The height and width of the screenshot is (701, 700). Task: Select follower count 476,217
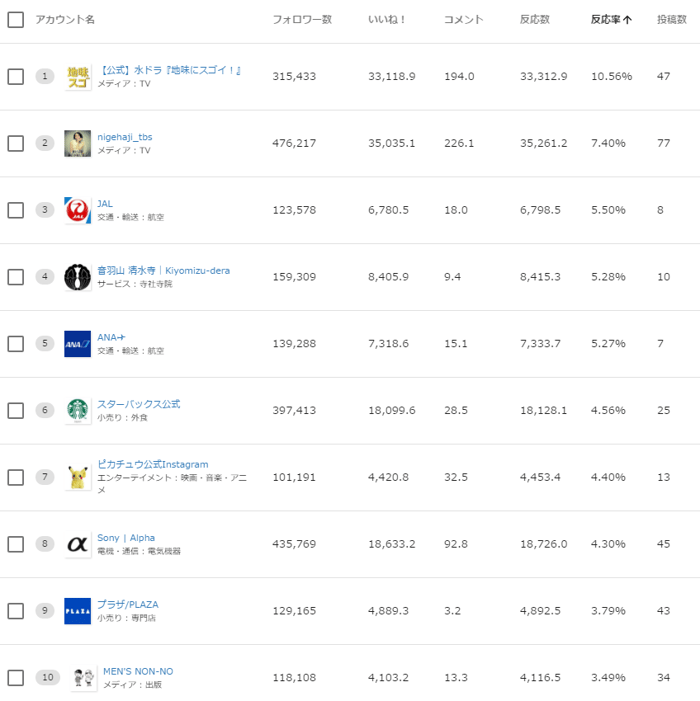(294, 144)
